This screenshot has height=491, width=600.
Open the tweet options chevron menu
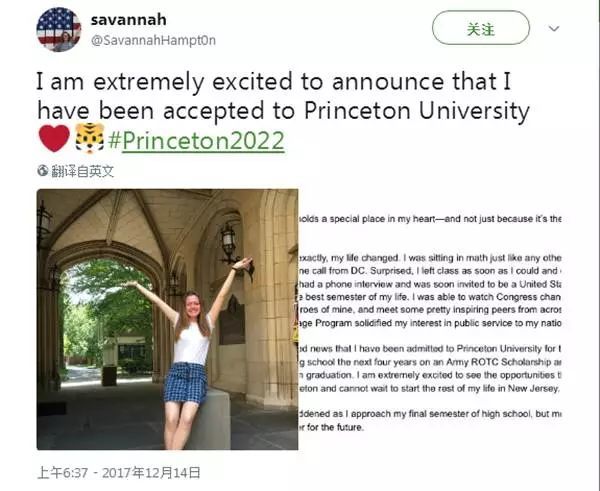[x=553, y=29]
